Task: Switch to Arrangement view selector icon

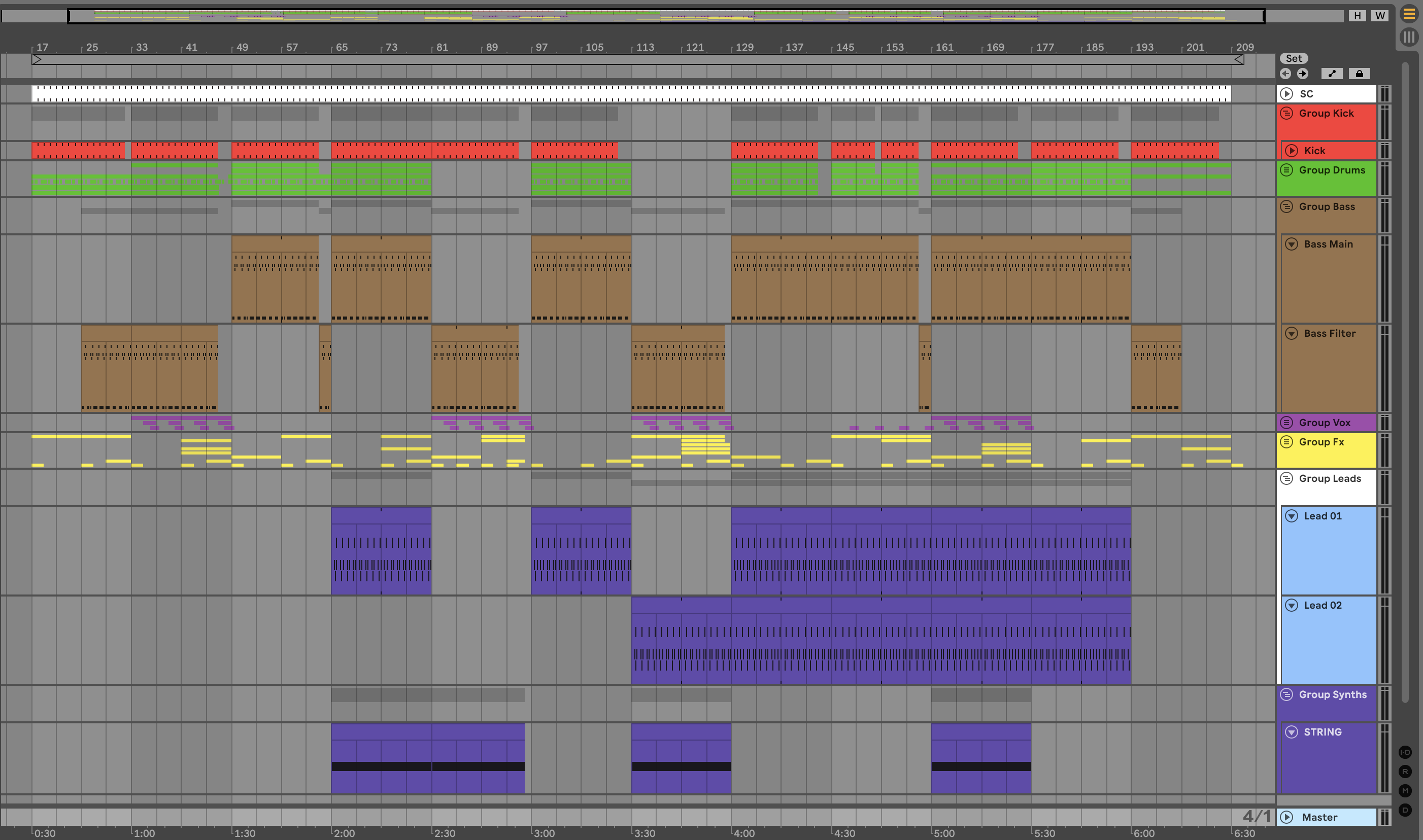Action: [1409, 14]
